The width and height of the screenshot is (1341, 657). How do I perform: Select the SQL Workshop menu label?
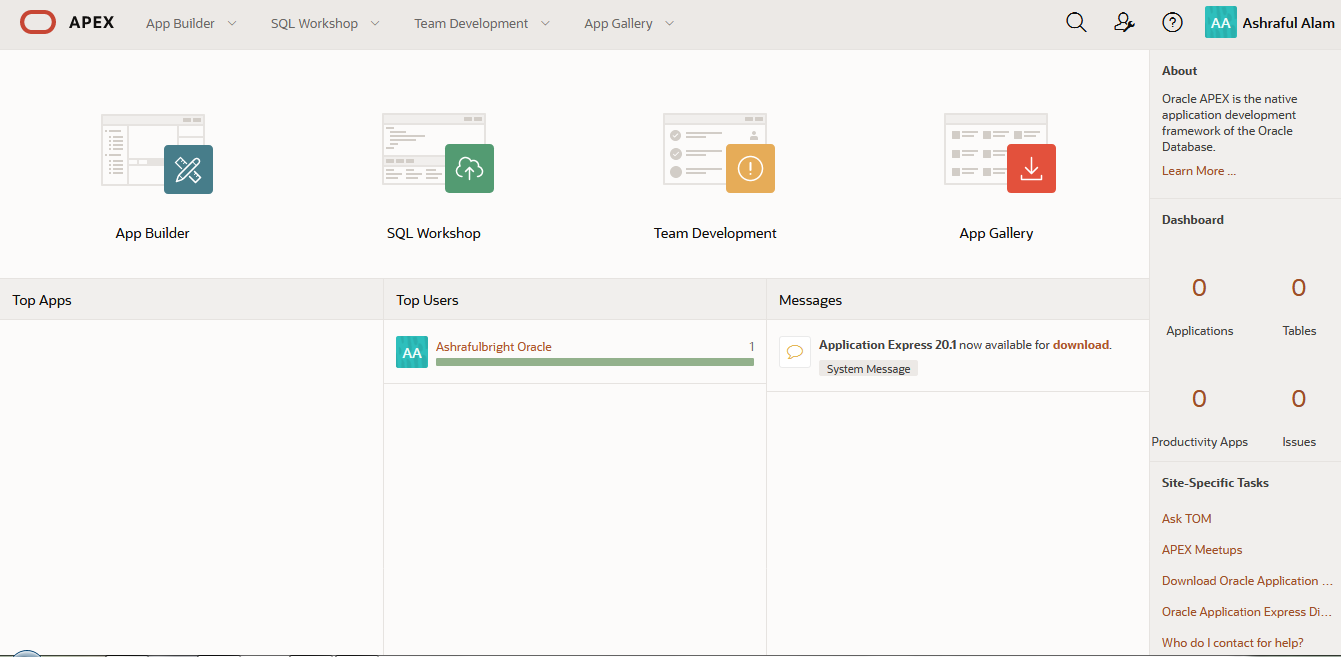tap(314, 23)
